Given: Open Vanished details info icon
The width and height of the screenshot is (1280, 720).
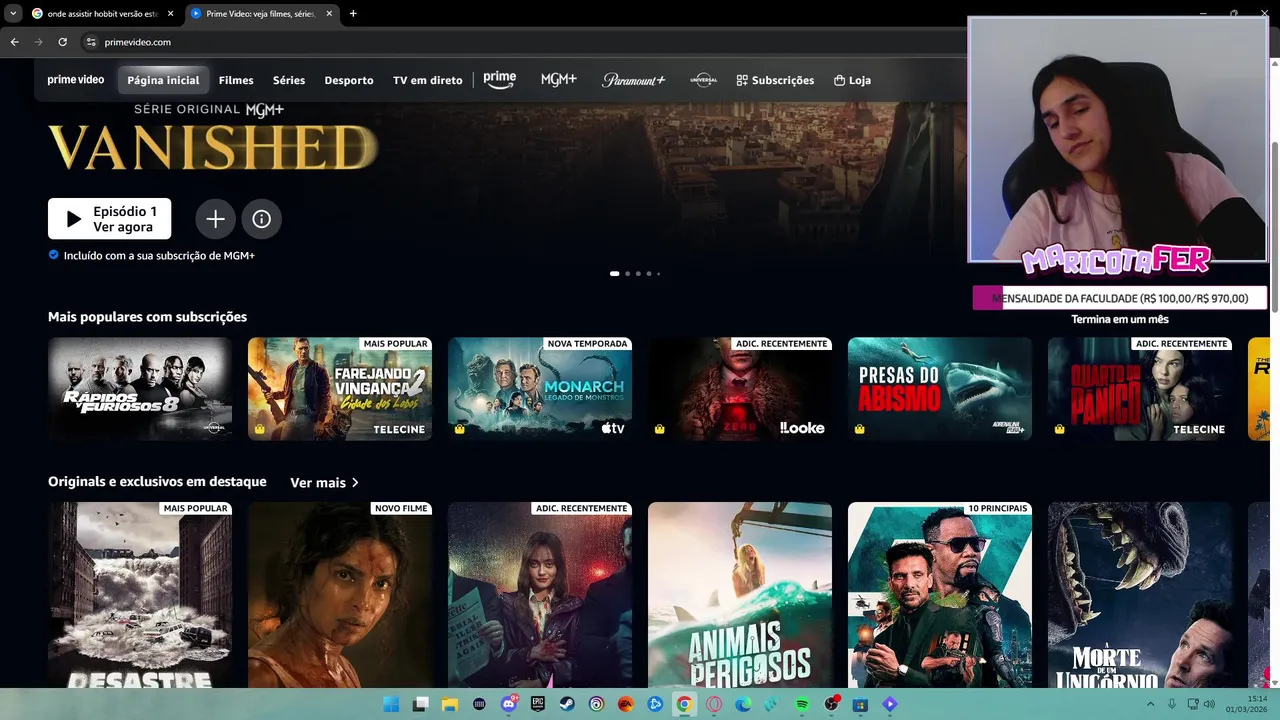Looking at the screenshot, I should pos(261,219).
